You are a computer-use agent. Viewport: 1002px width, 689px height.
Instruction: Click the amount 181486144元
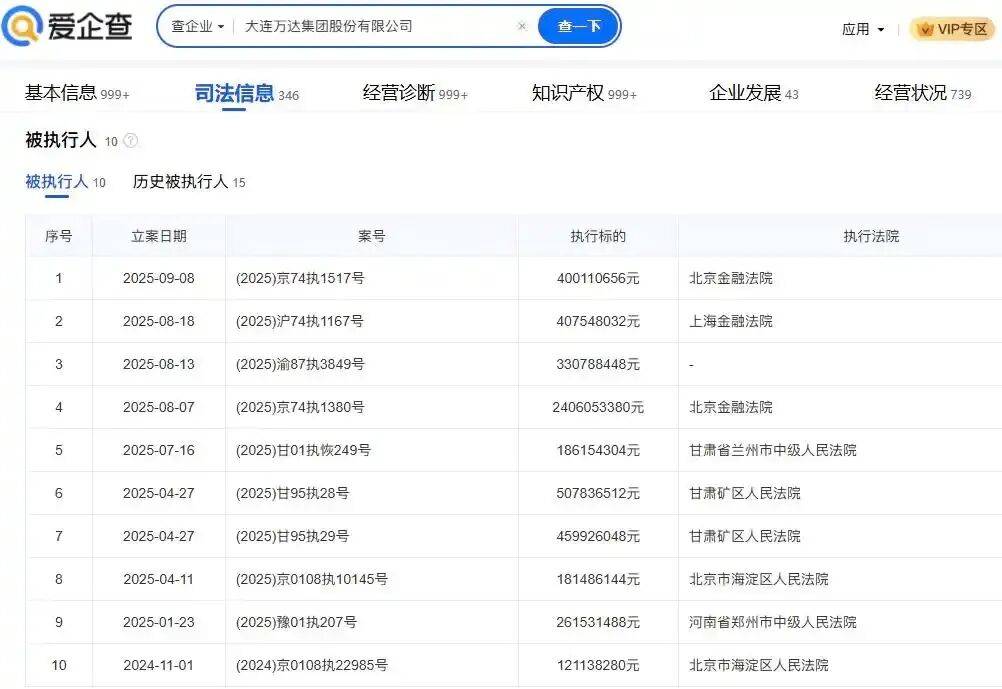pos(598,579)
